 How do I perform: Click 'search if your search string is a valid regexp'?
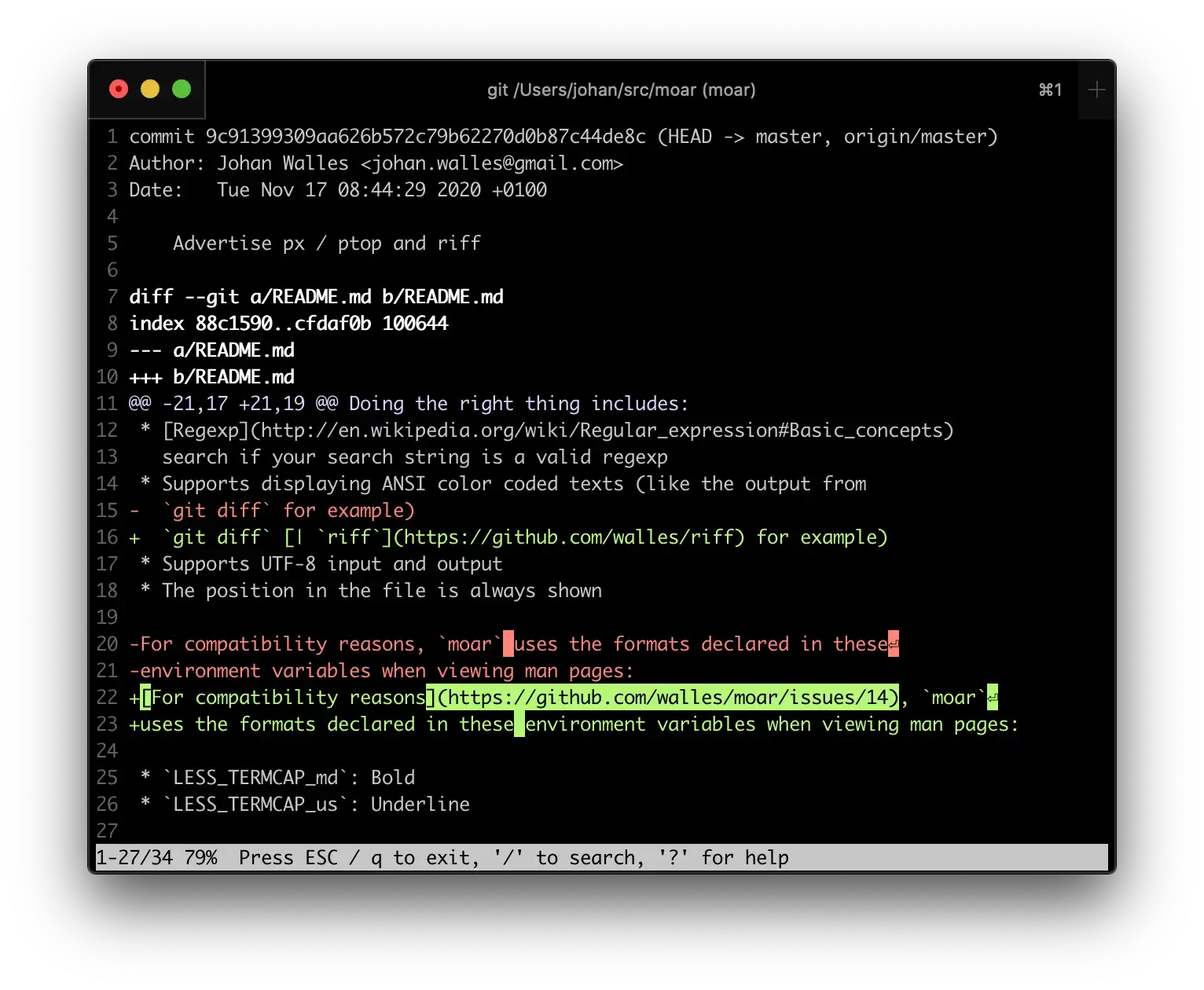(x=415, y=457)
